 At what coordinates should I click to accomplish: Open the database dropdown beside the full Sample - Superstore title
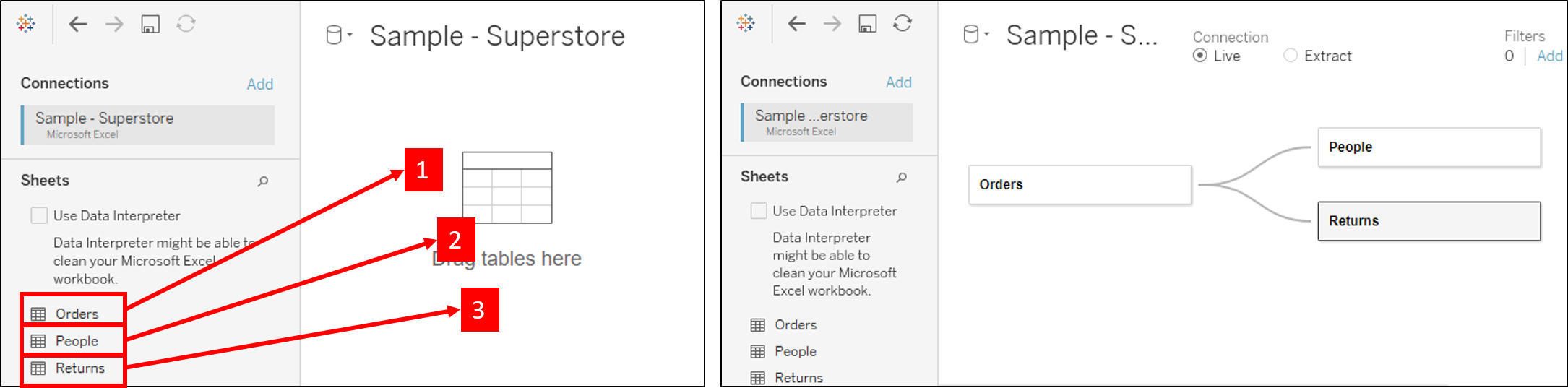click(338, 35)
